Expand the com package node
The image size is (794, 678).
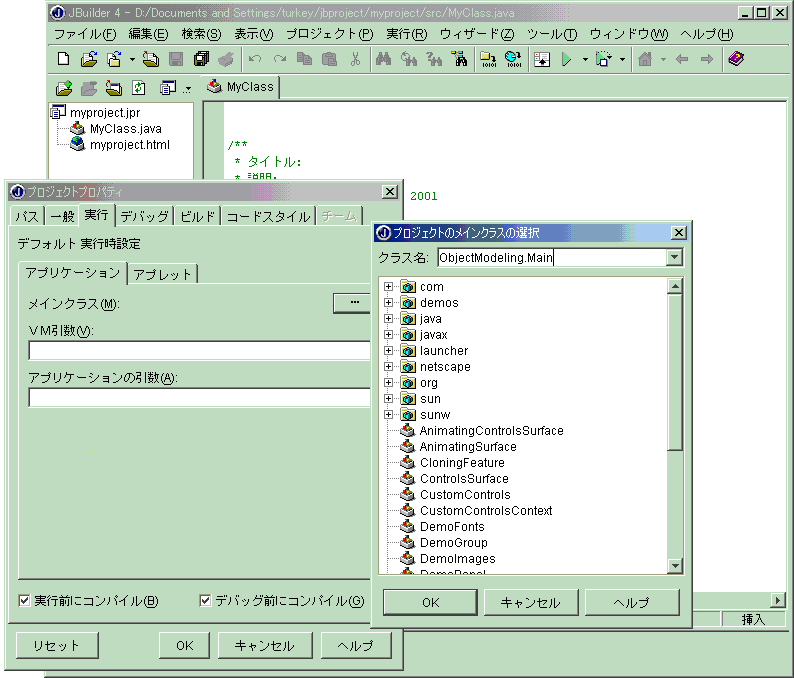[x=388, y=287]
